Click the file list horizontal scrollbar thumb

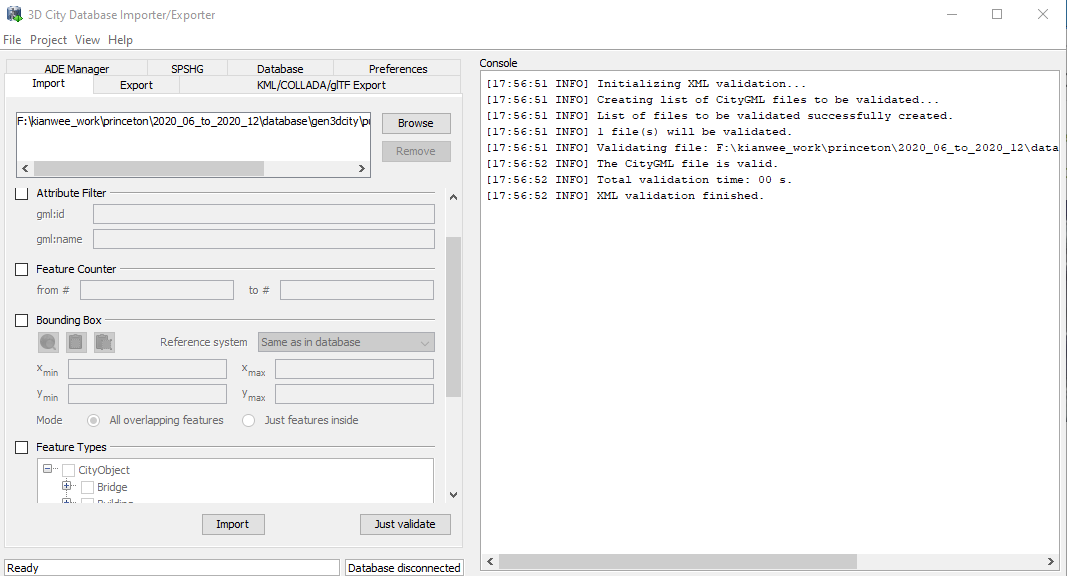point(148,168)
